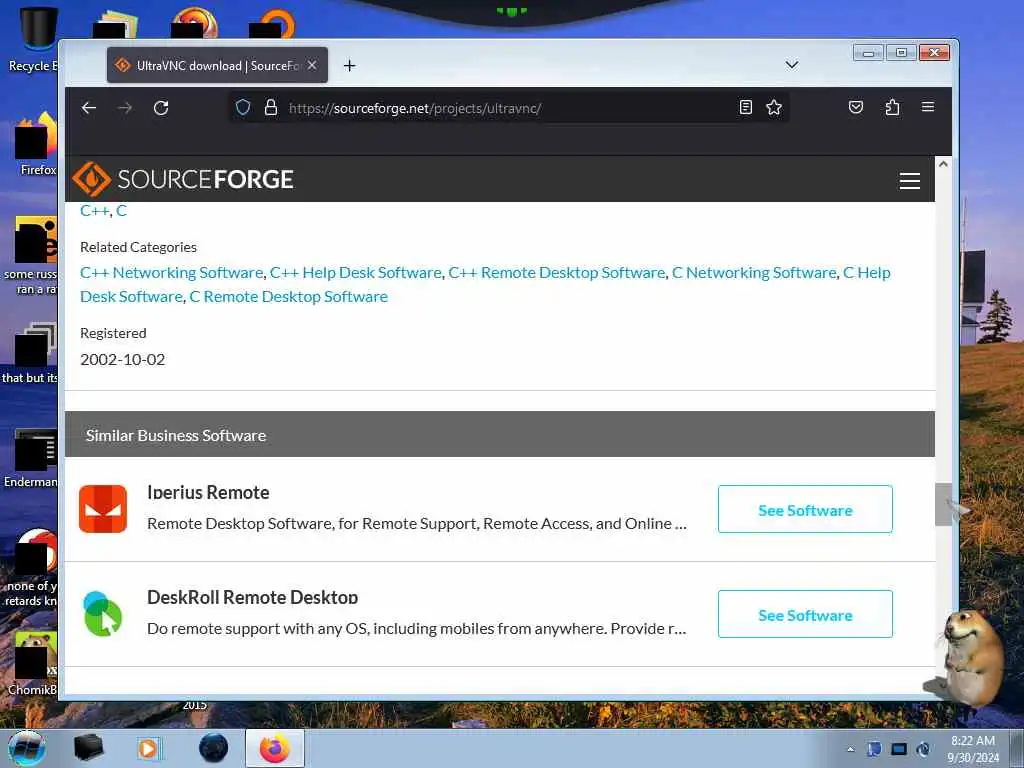Viewport: 1024px width, 768px height.
Task: Select the ChomikBox desktop icon
Action: coord(33,663)
